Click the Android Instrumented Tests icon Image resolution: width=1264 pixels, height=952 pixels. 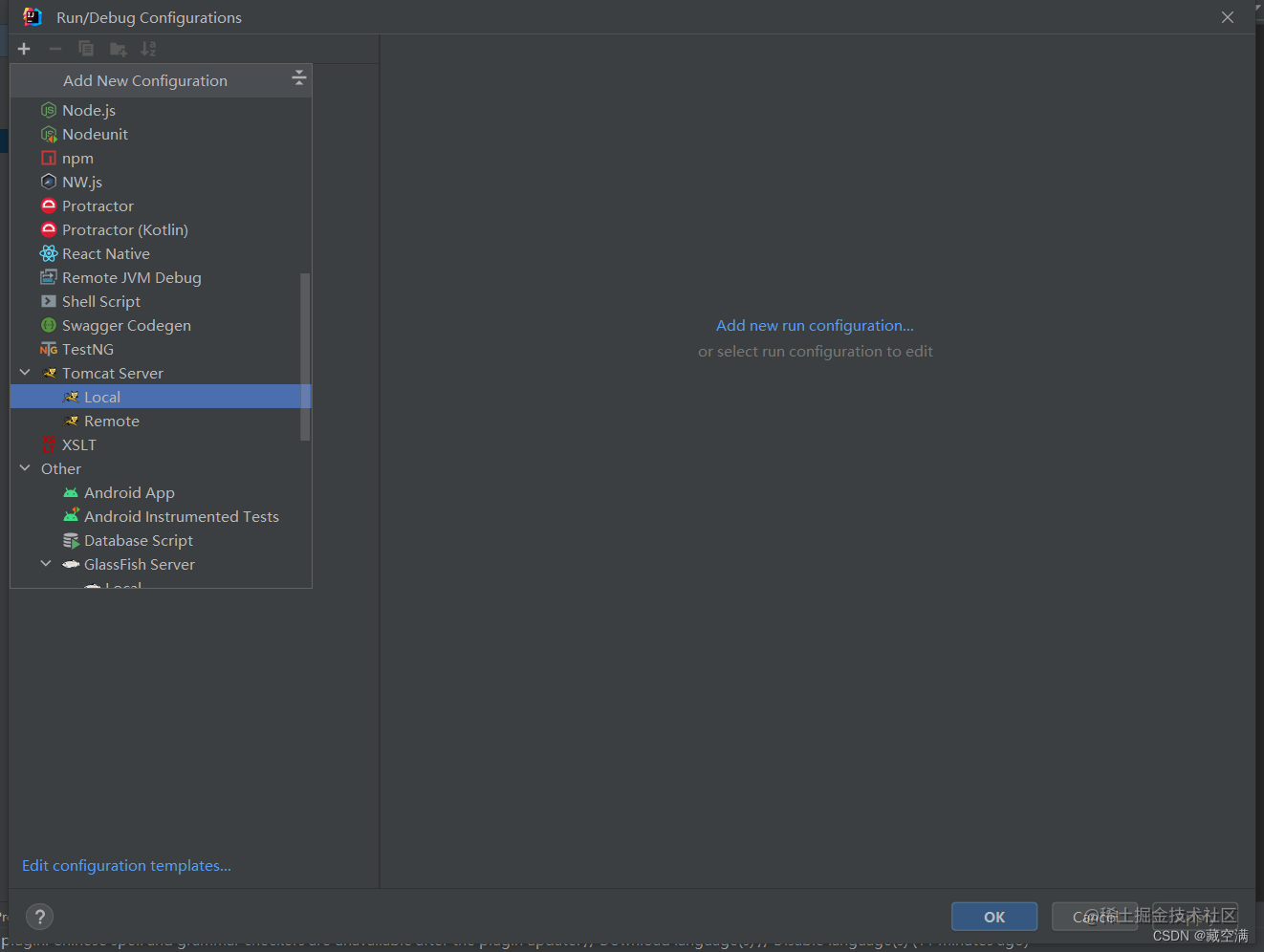(71, 516)
